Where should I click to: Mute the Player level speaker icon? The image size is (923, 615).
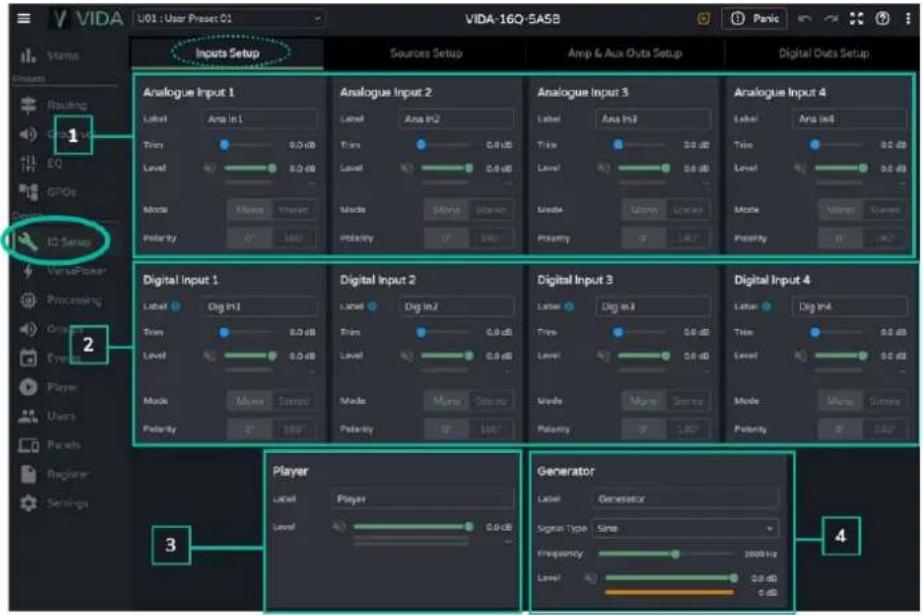point(338,527)
